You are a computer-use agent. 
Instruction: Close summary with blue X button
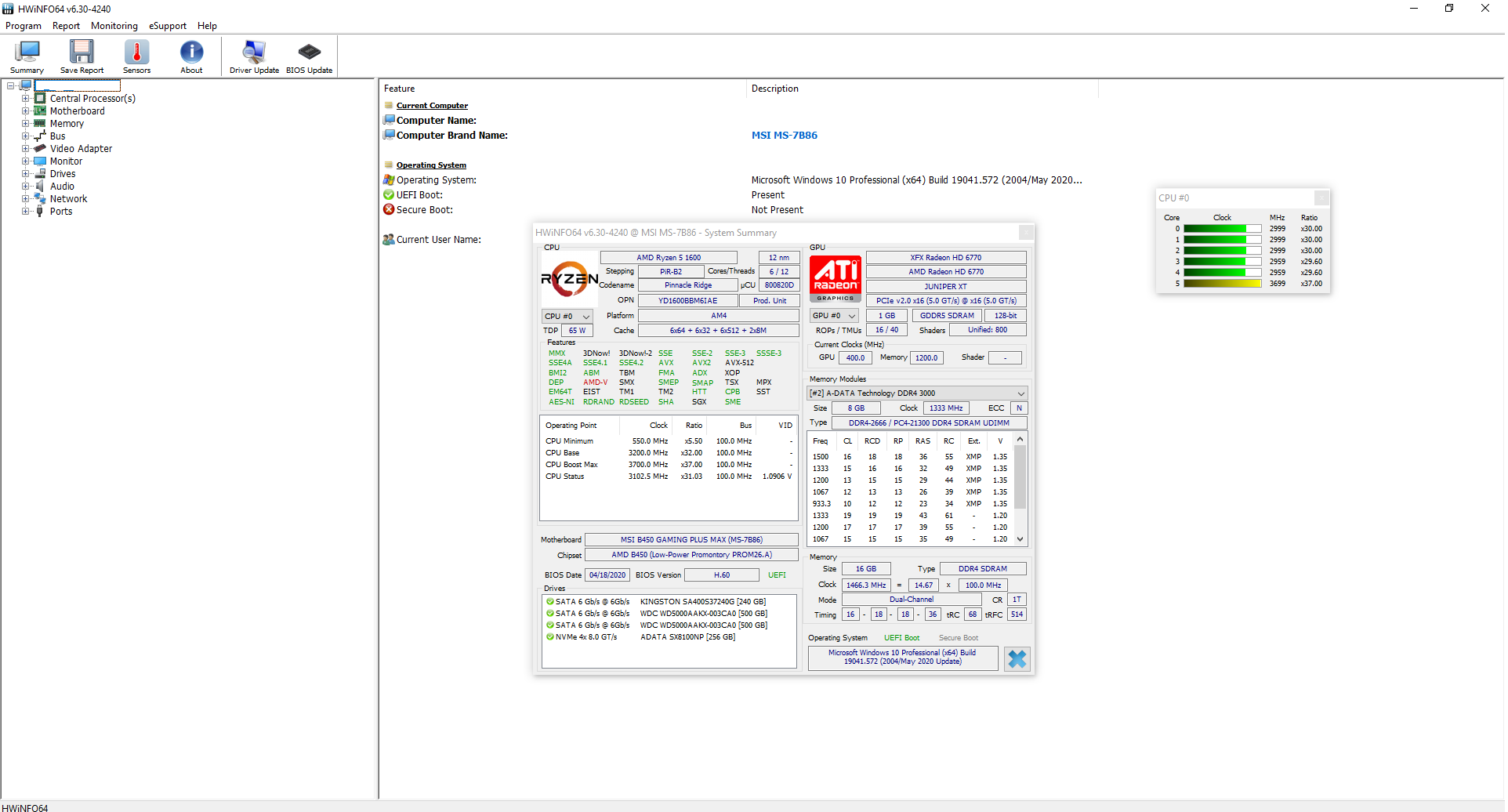pos(1017,659)
